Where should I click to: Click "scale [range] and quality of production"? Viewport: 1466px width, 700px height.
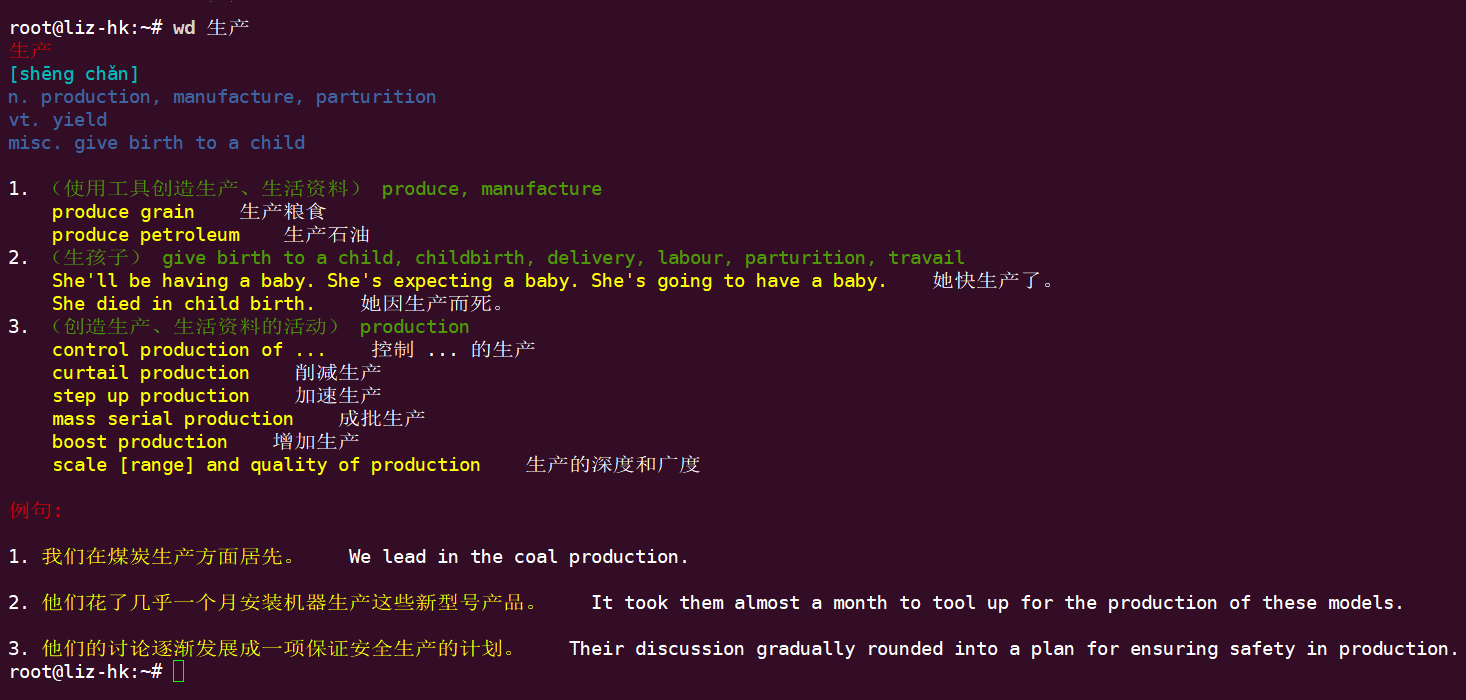(x=266, y=465)
